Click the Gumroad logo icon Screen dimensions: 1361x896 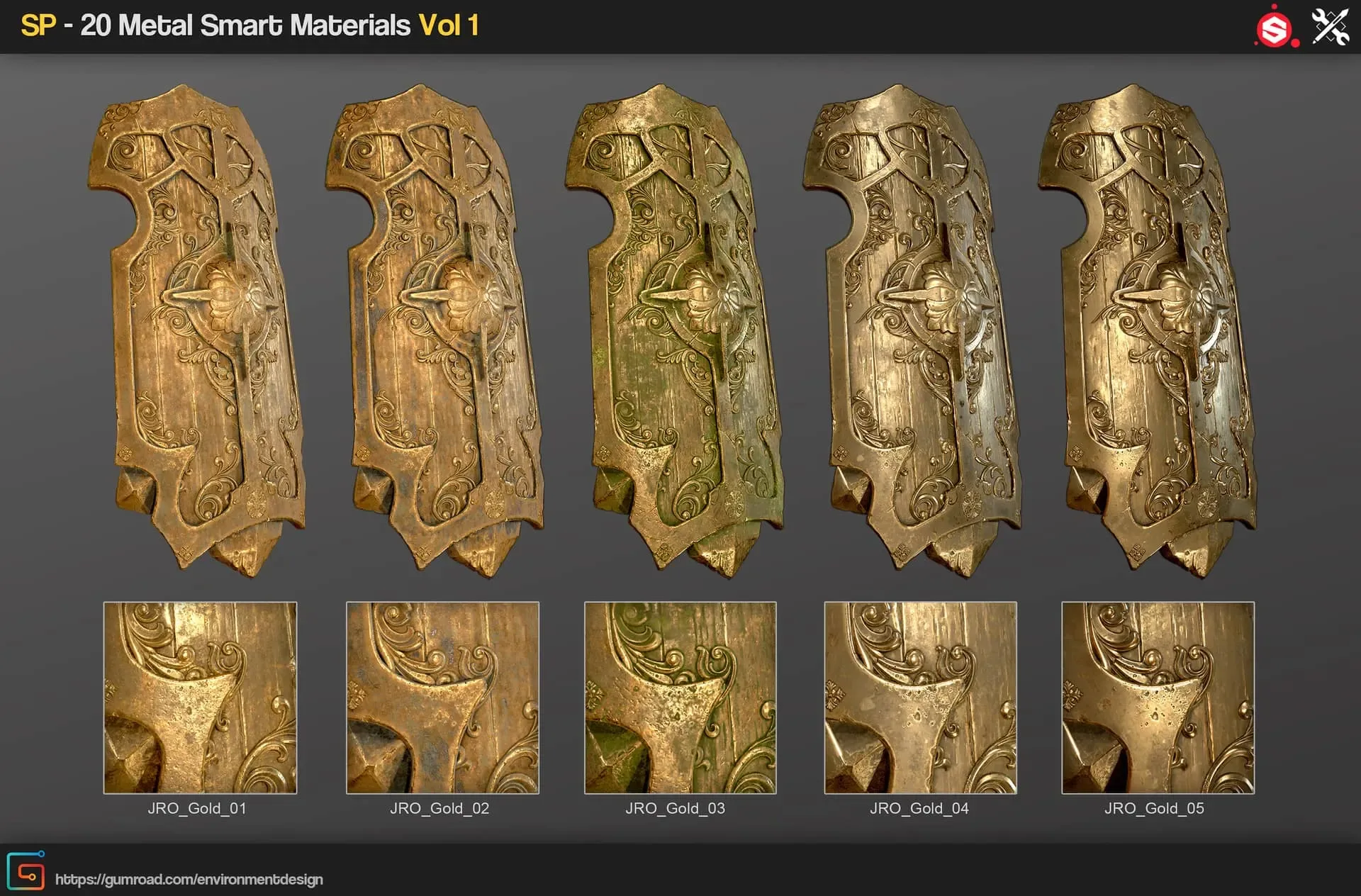[x=26, y=872]
